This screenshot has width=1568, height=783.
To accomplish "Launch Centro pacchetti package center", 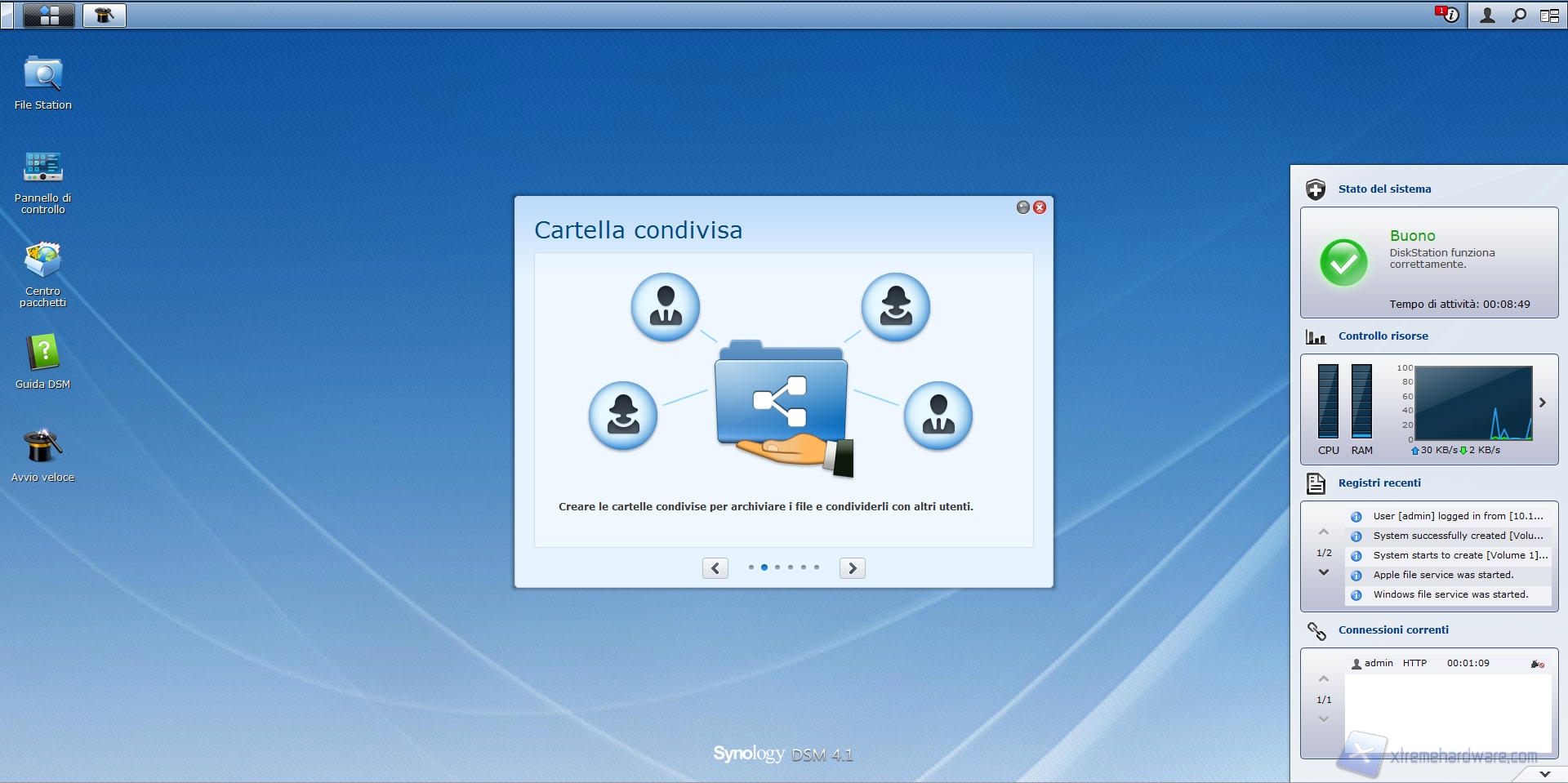I will tap(42, 261).
